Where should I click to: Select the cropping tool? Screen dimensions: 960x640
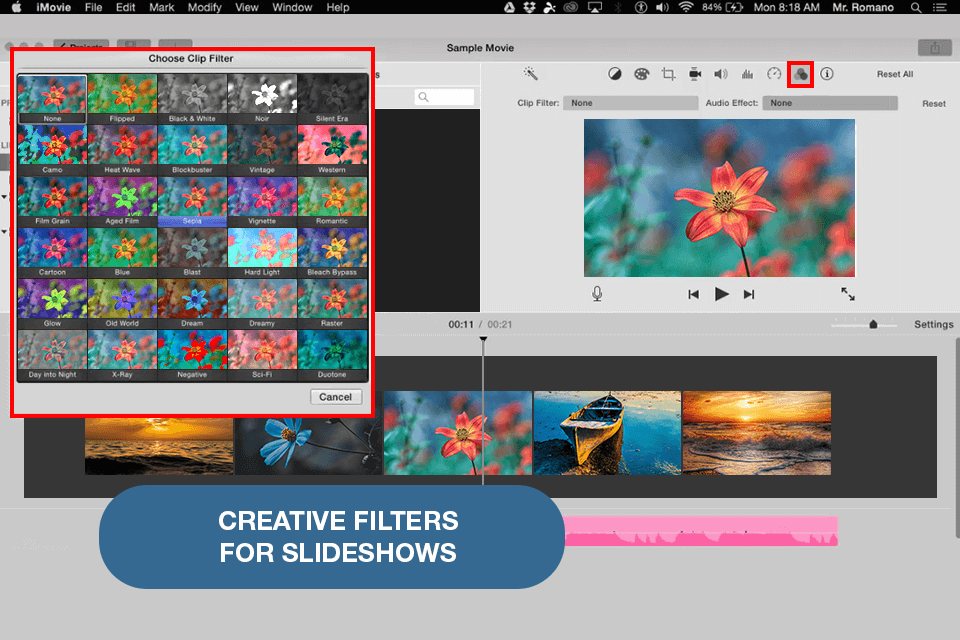coord(668,74)
